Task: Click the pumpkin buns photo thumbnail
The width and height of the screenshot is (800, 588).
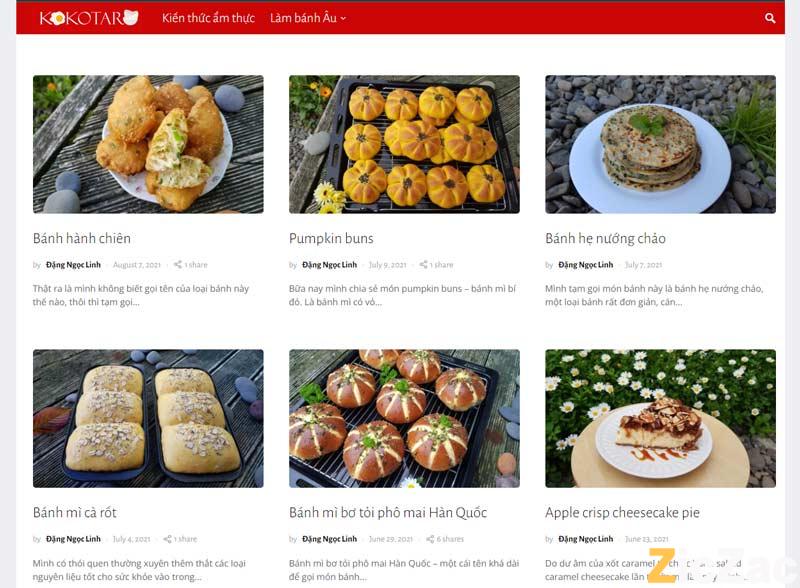Action: [x=404, y=144]
